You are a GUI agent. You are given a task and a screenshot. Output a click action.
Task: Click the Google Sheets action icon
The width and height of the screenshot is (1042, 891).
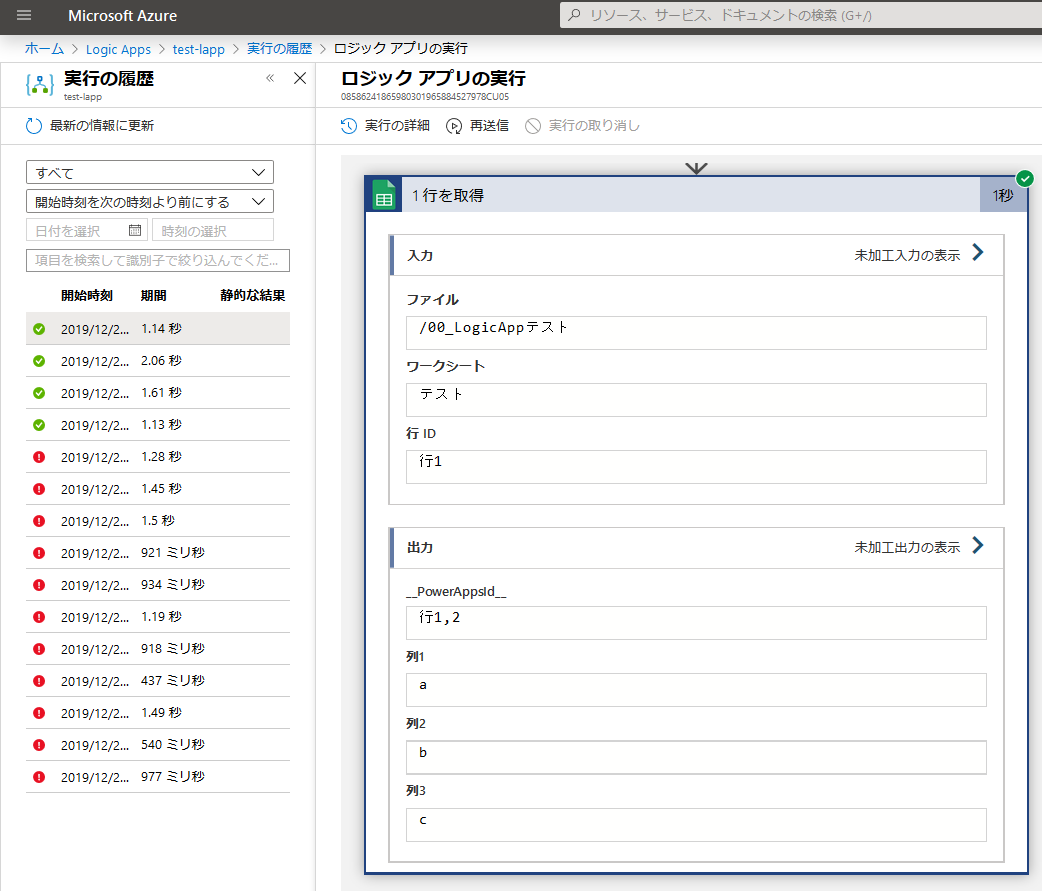pos(383,195)
